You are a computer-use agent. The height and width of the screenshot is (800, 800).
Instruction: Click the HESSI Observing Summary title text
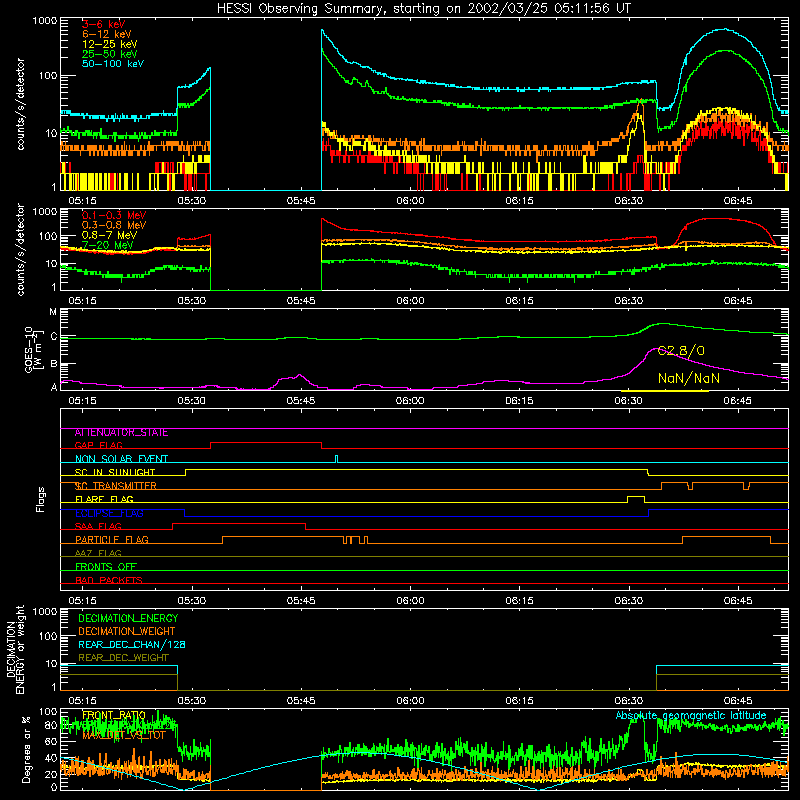[423, 9]
